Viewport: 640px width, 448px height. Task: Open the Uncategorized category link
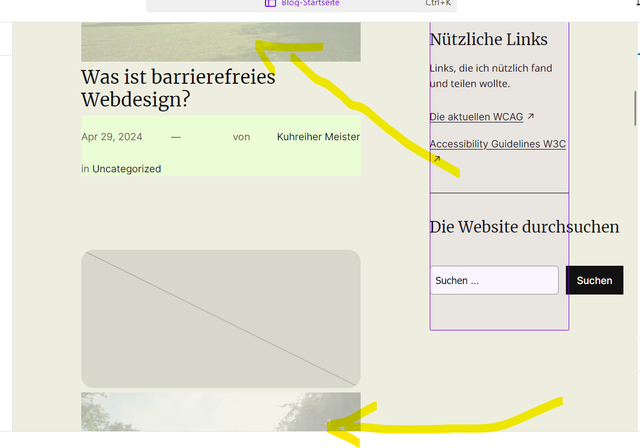pos(127,169)
